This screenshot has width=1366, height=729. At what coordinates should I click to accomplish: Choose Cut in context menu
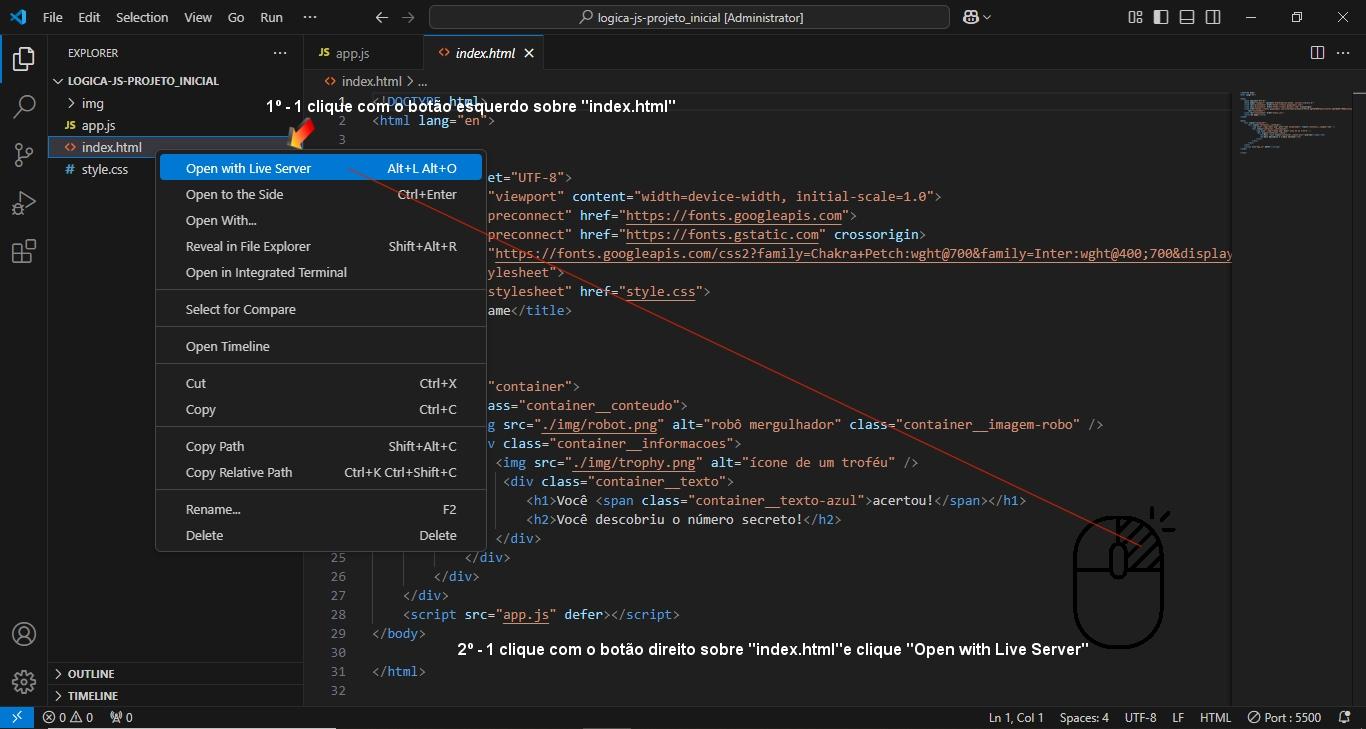point(320,383)
